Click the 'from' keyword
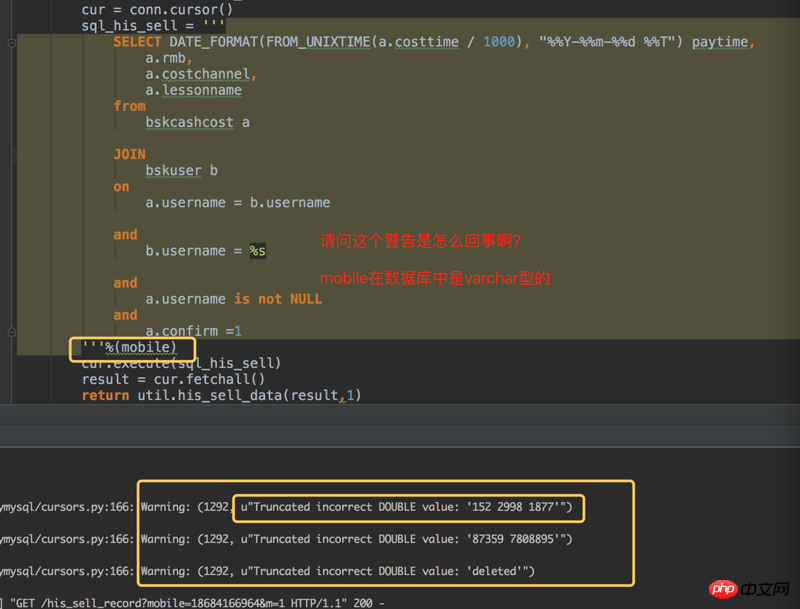 pyautogui.click(x=130, y=106)
